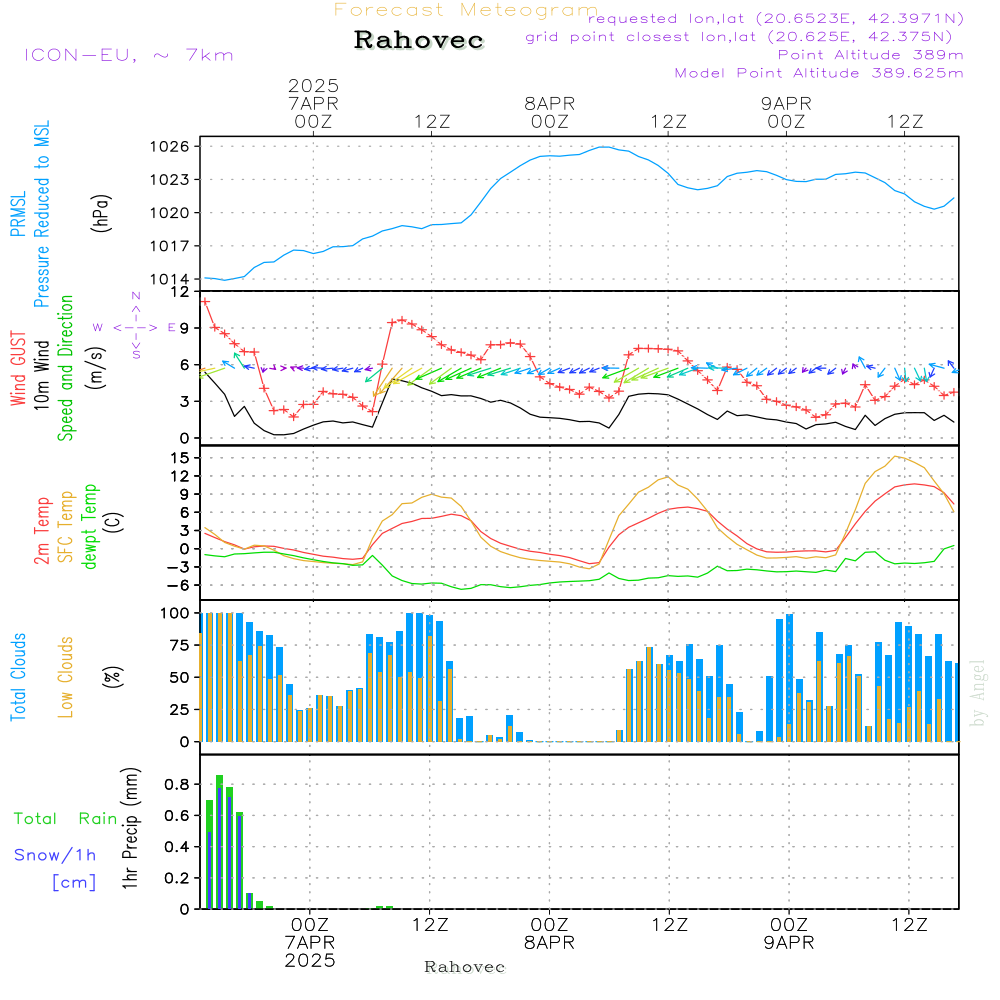Click the "2025" year label above the charts

coord(313,85)
